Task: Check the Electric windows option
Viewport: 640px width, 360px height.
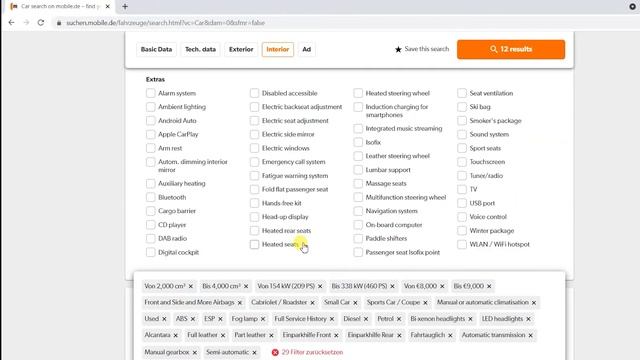Action: point(254,148)
